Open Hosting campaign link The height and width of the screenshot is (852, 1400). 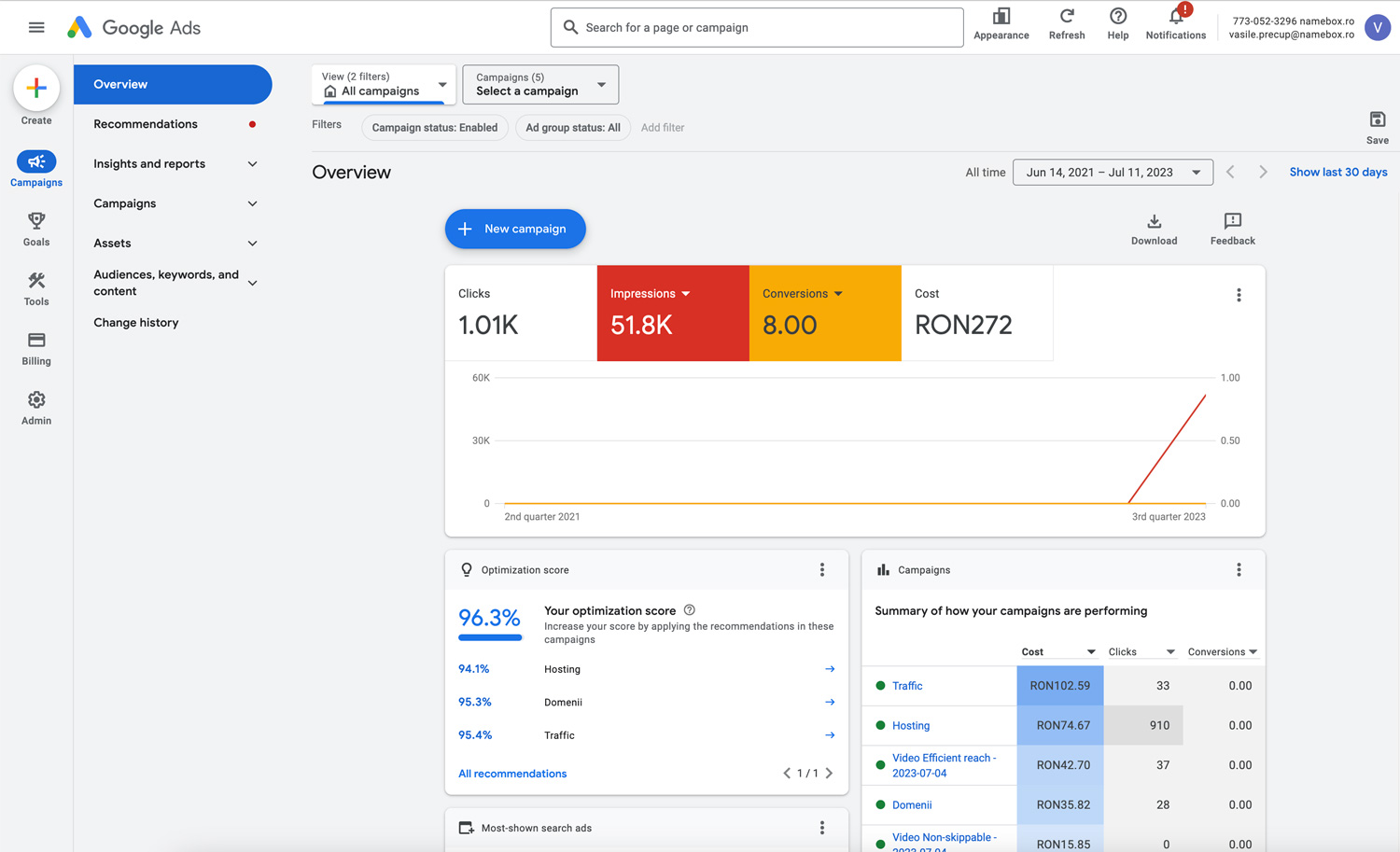point(911,725)
